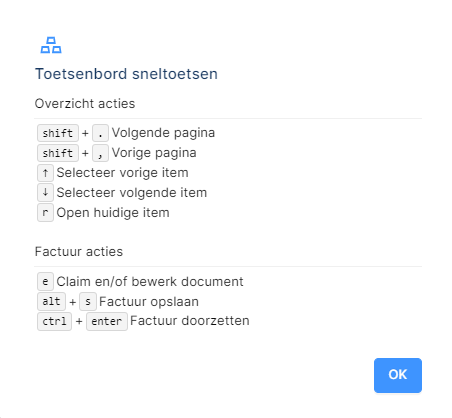Viewport: 452px width, 418px height.
Task: Click the 'ctrl' key badge
Action: [54, 321]
